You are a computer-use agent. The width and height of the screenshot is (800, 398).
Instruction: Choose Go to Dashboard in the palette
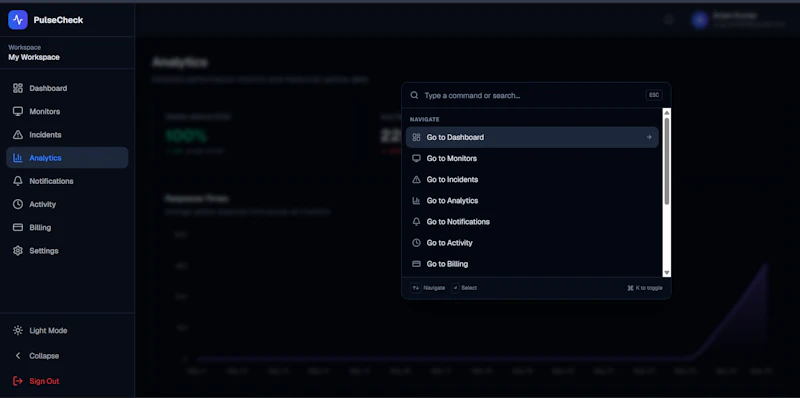[532, 137]
